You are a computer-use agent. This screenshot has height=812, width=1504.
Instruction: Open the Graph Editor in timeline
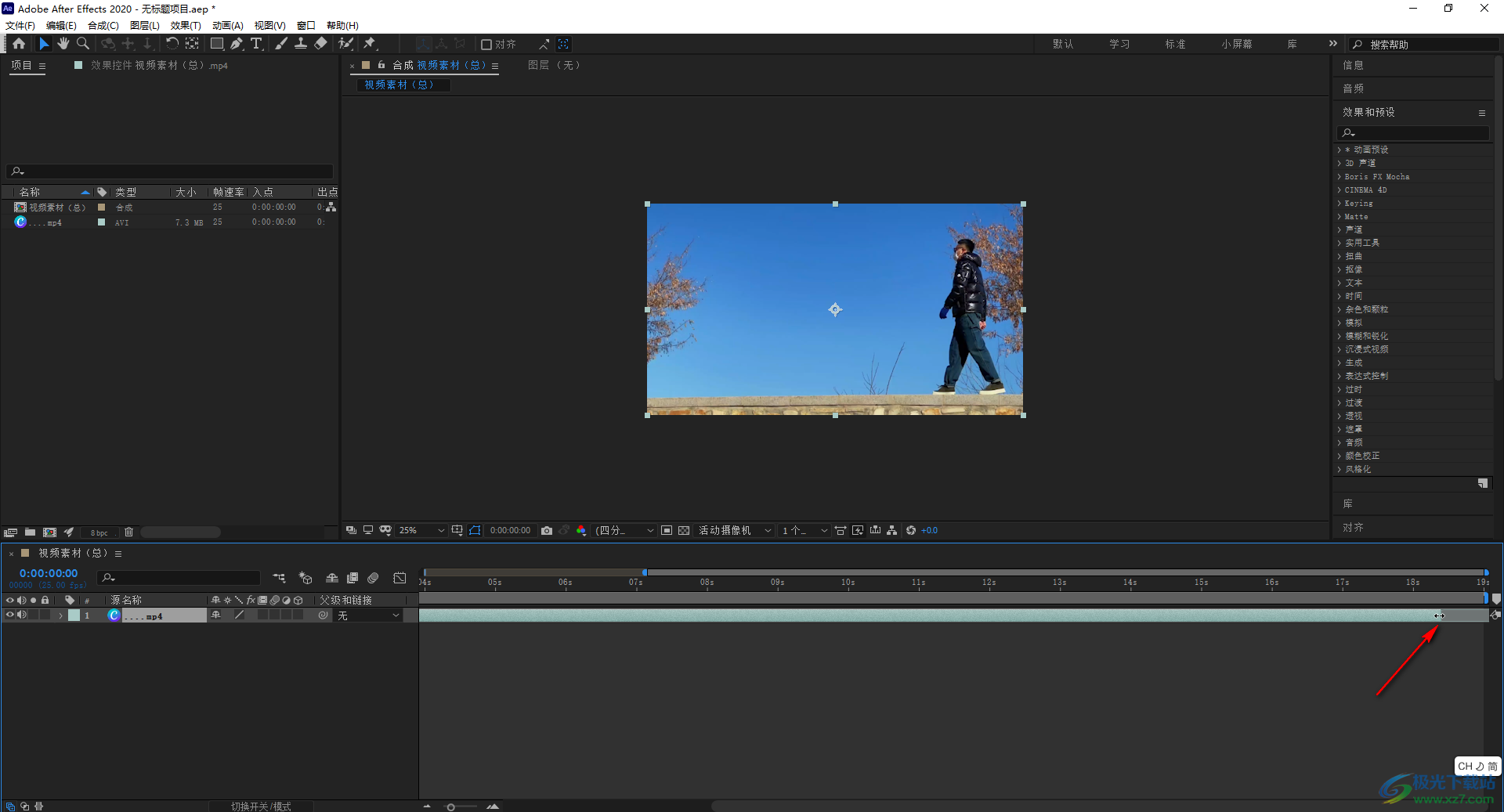[399, 578]
